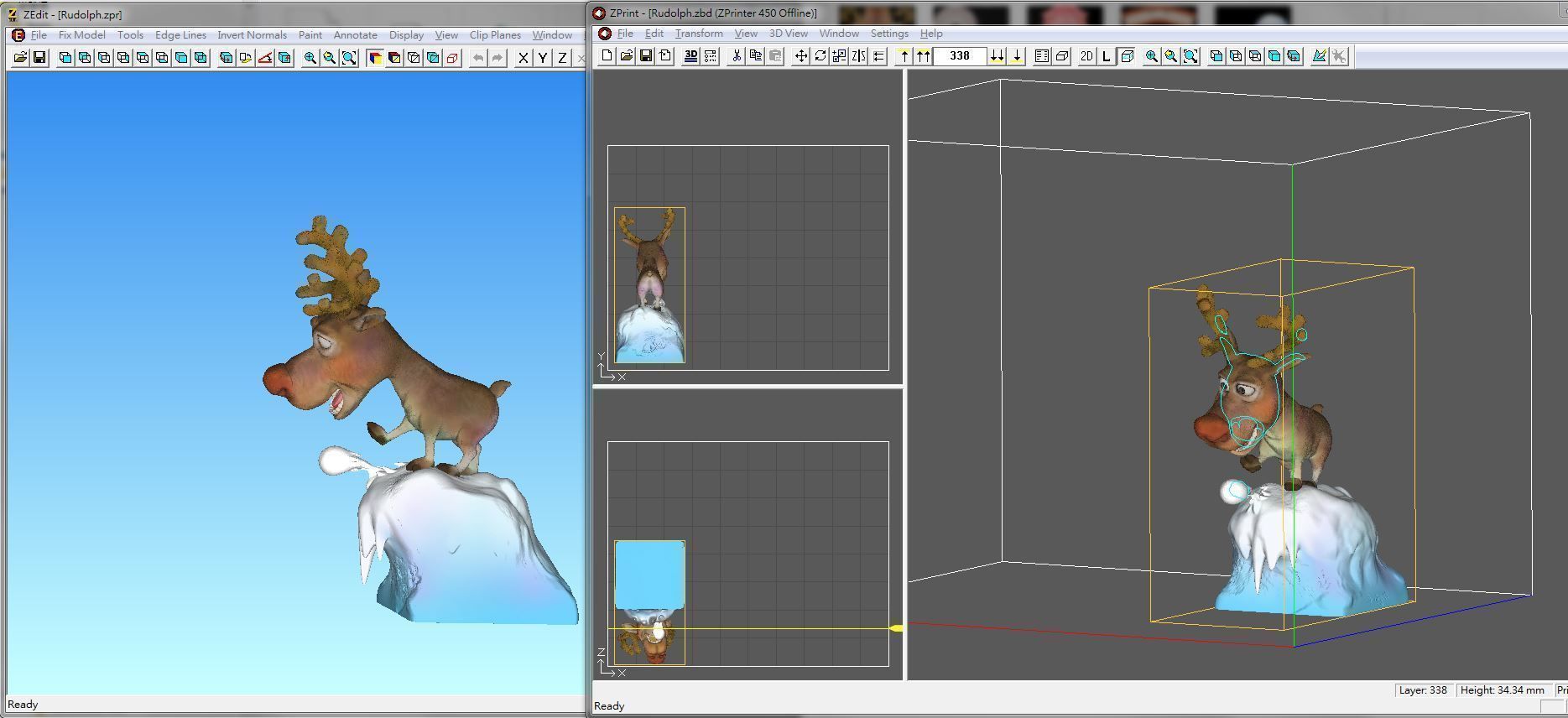This screenshot has width=1568, height=718.
Task: Toggle 2D view mode in ZPrint
Action: 1087,56
